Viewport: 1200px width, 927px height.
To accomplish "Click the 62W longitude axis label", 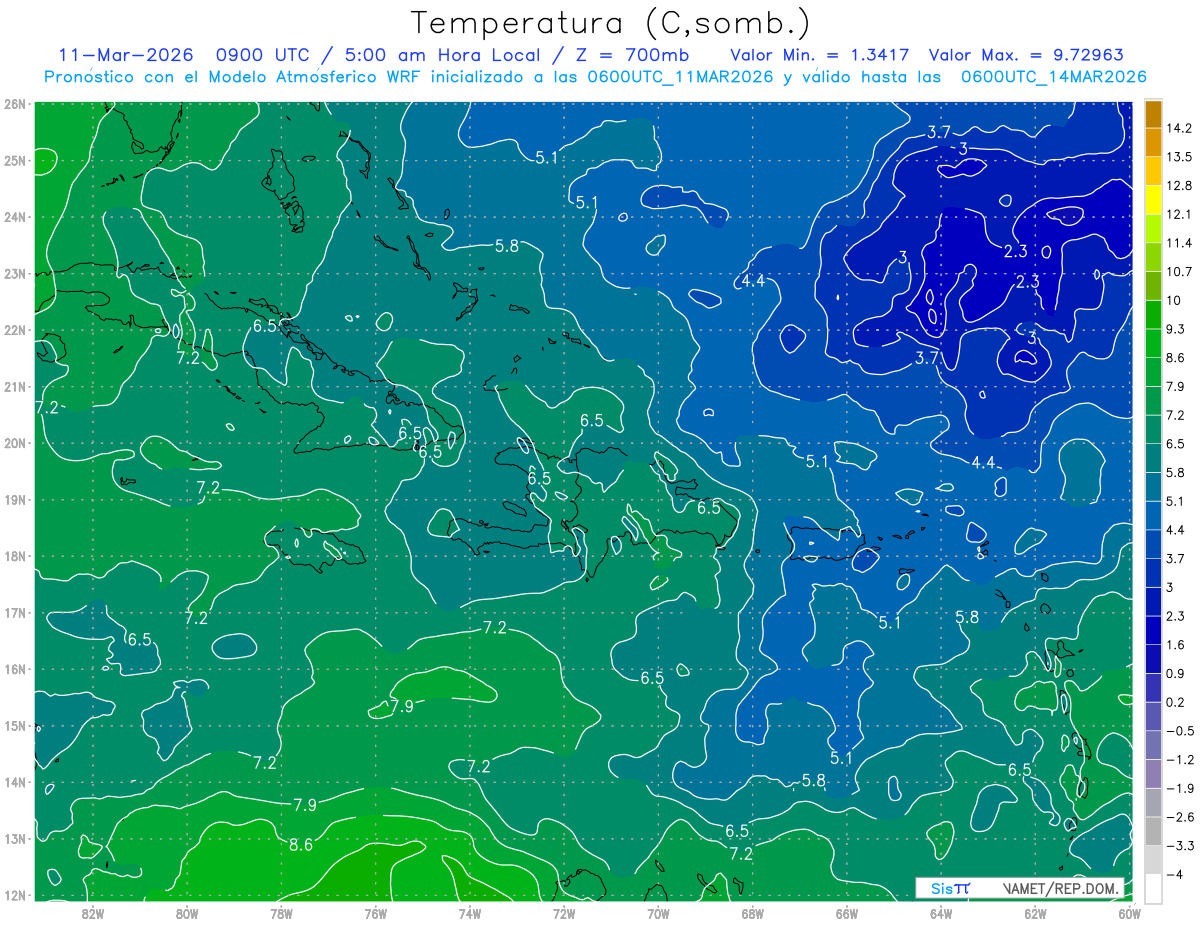I will (x=1035, y=913).
